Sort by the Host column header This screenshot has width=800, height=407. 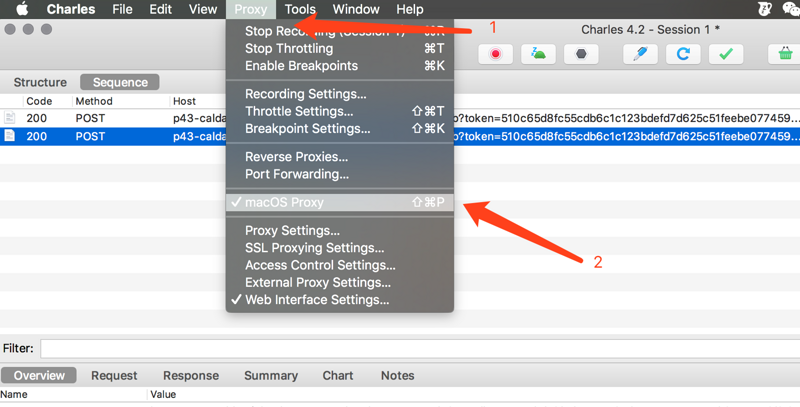(x=184, y=101)
